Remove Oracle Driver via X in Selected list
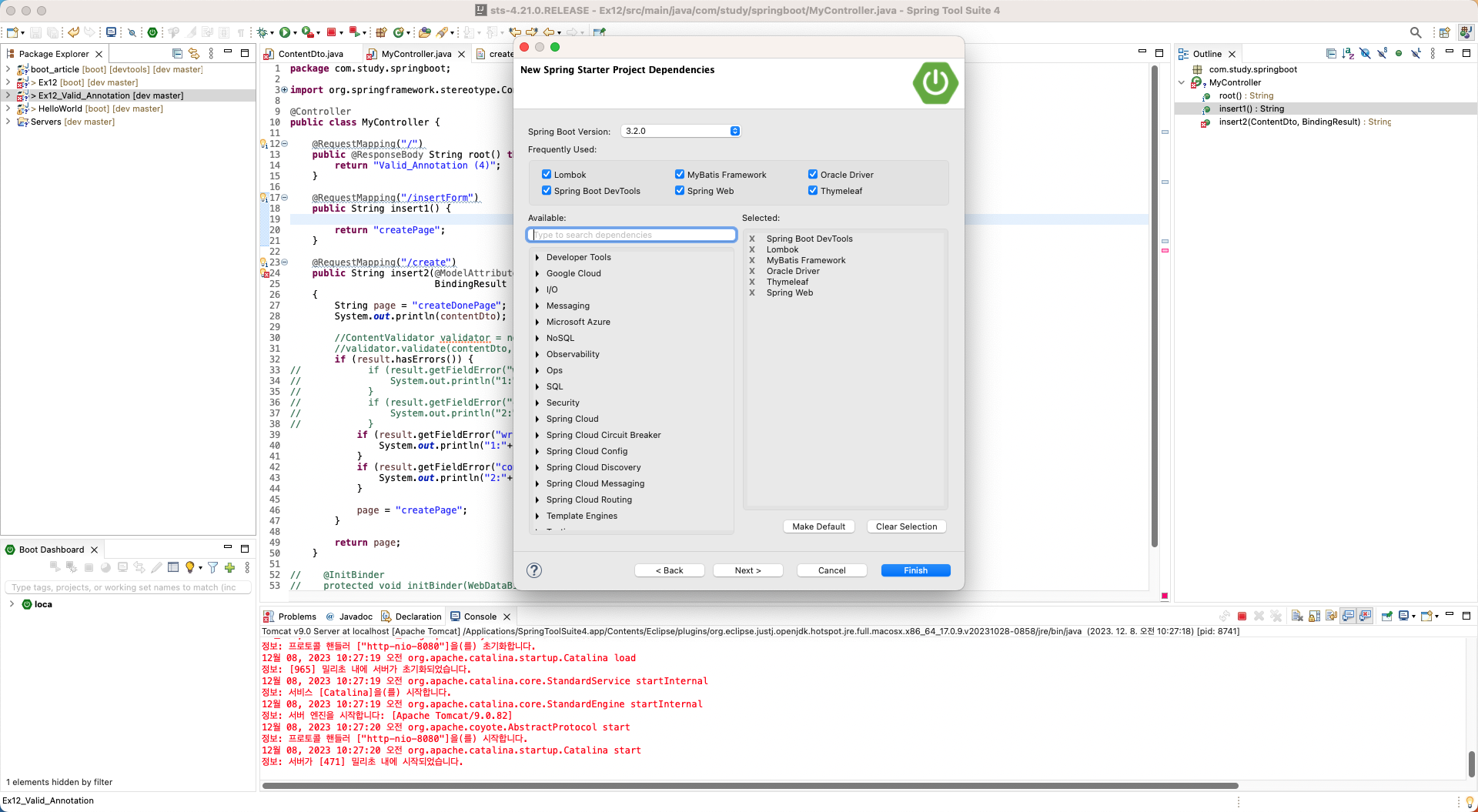This screenshot has width=1478, height=812. coord(752,271)
